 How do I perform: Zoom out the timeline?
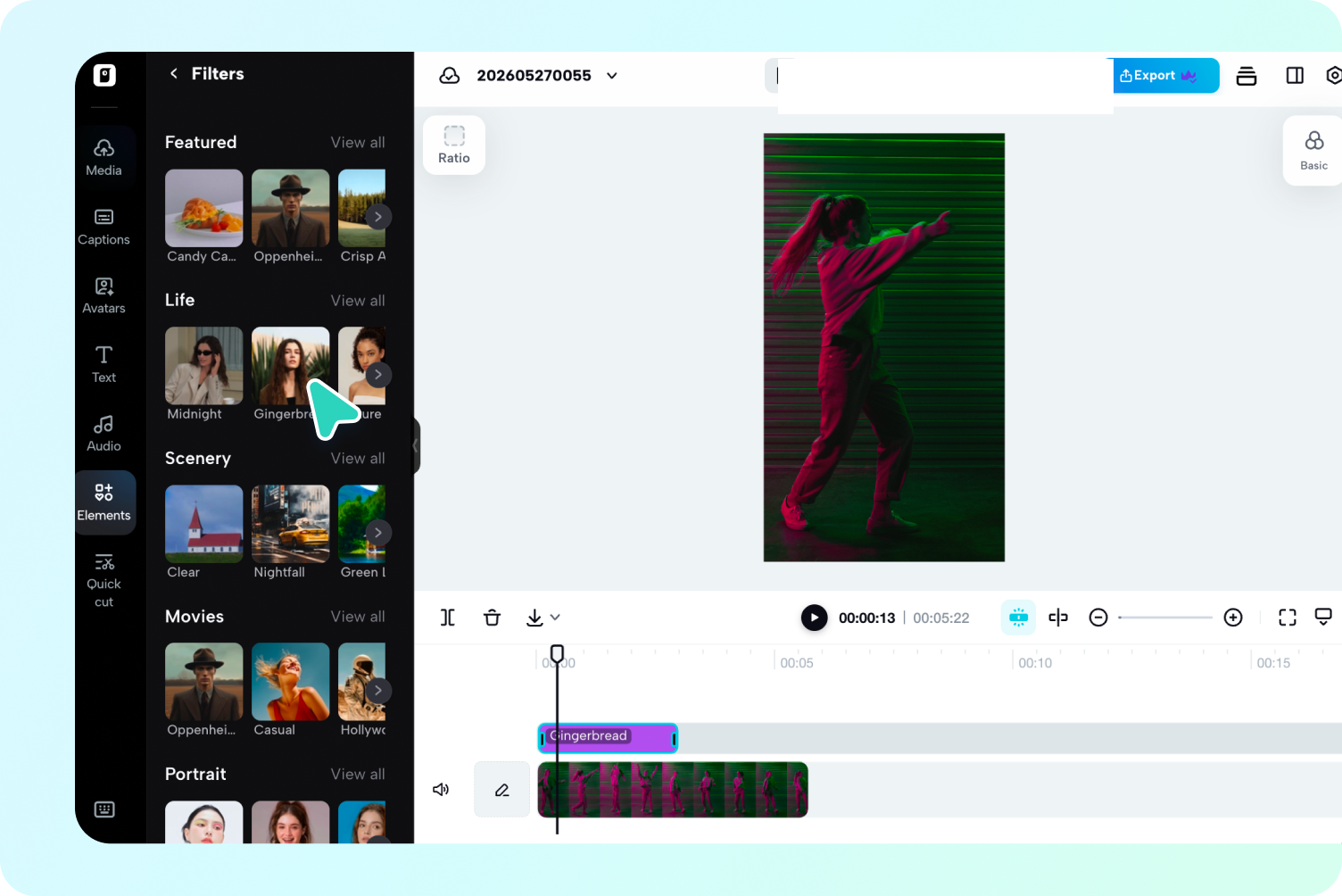1098,618
